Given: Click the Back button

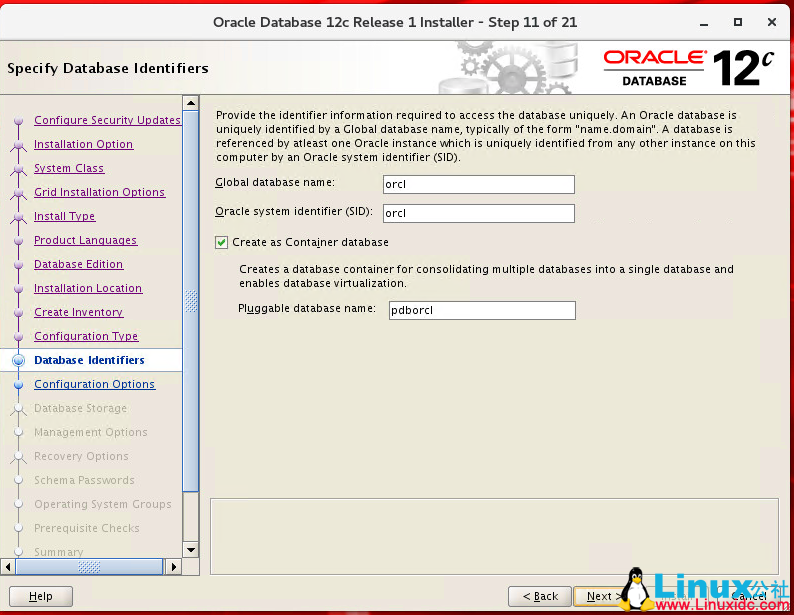Looking at the screenshot, I should point(540,596).
